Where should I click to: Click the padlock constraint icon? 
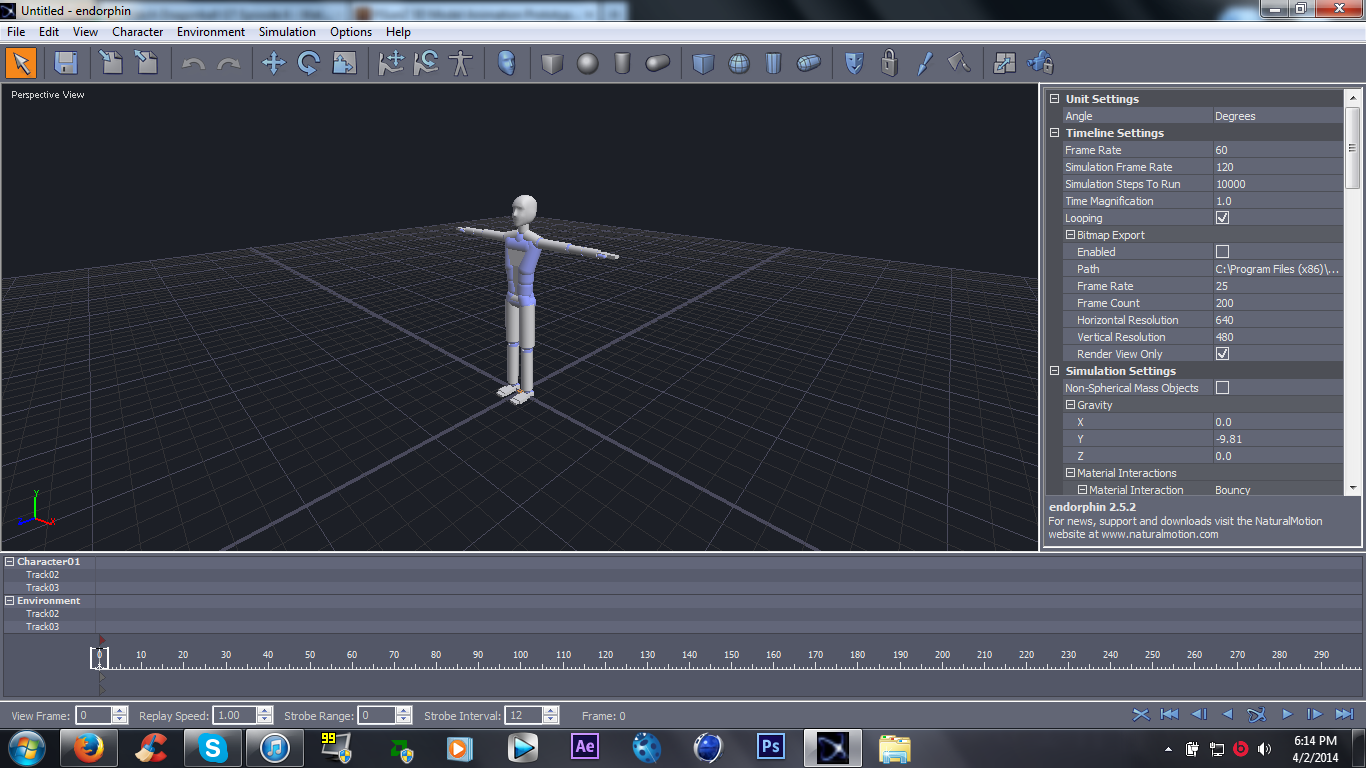pyautogui.click(x=889, y=63)
